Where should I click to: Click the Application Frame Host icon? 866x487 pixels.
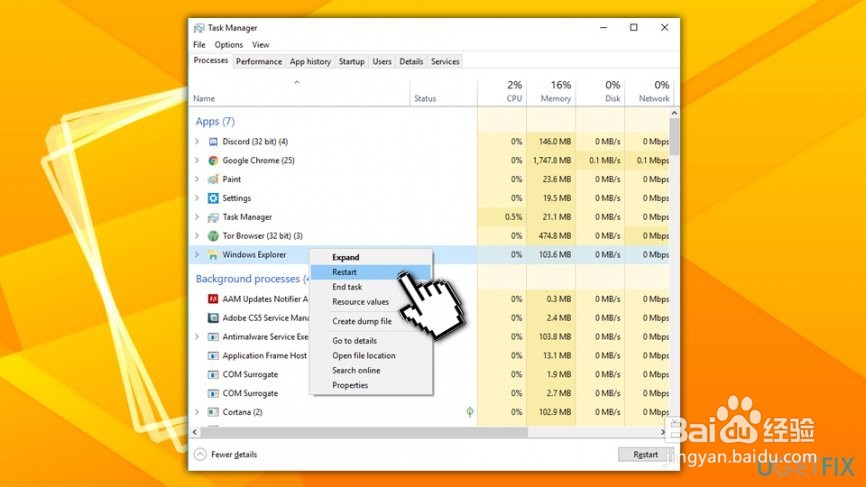click(213, 356)
